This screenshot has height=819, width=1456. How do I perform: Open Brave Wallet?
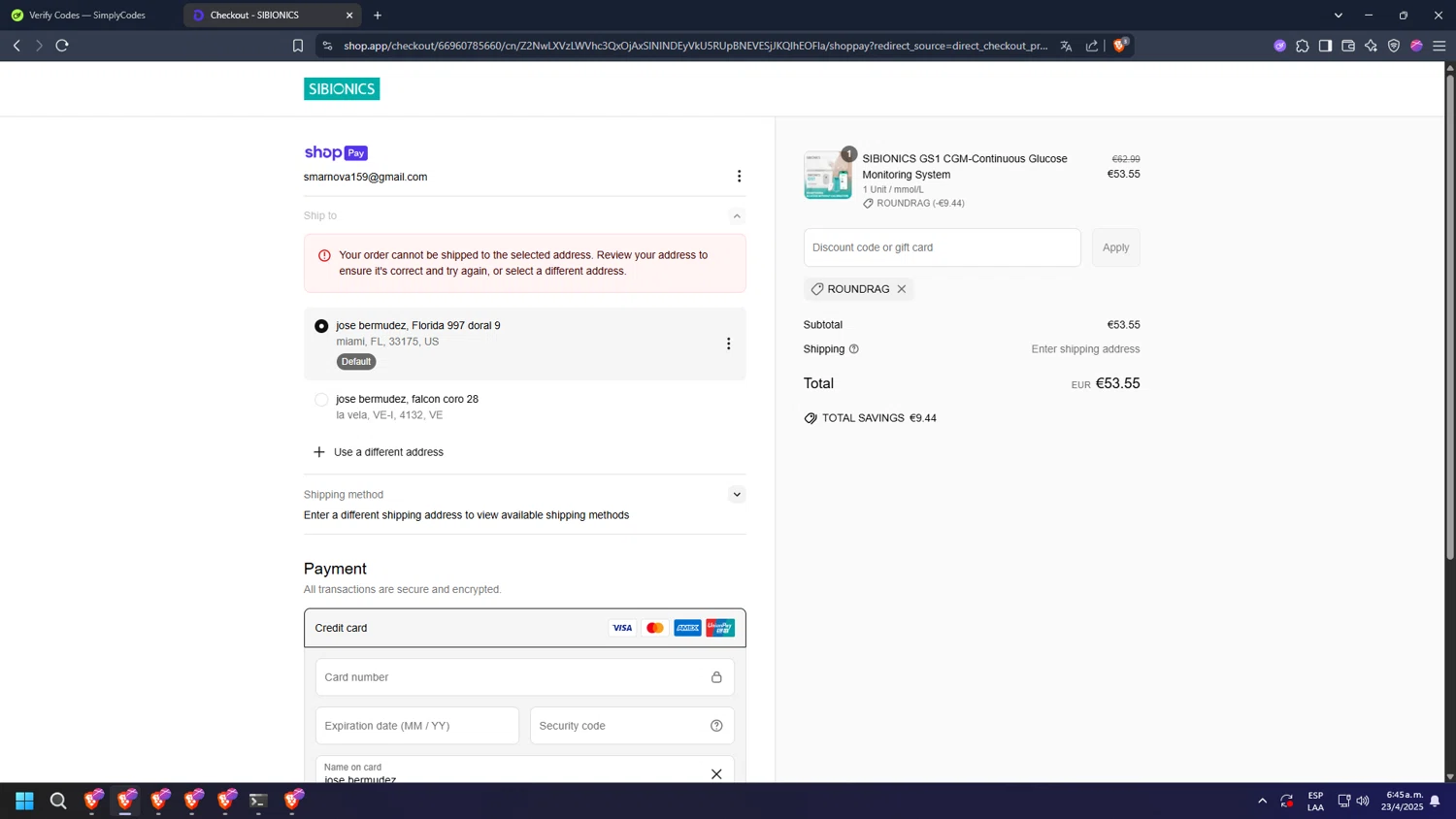pos(1348,46)
